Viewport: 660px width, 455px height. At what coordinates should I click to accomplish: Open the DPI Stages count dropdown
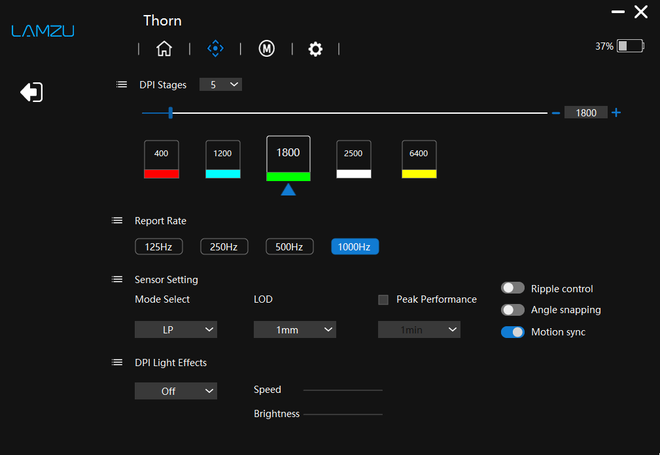(x=220, y=85)
